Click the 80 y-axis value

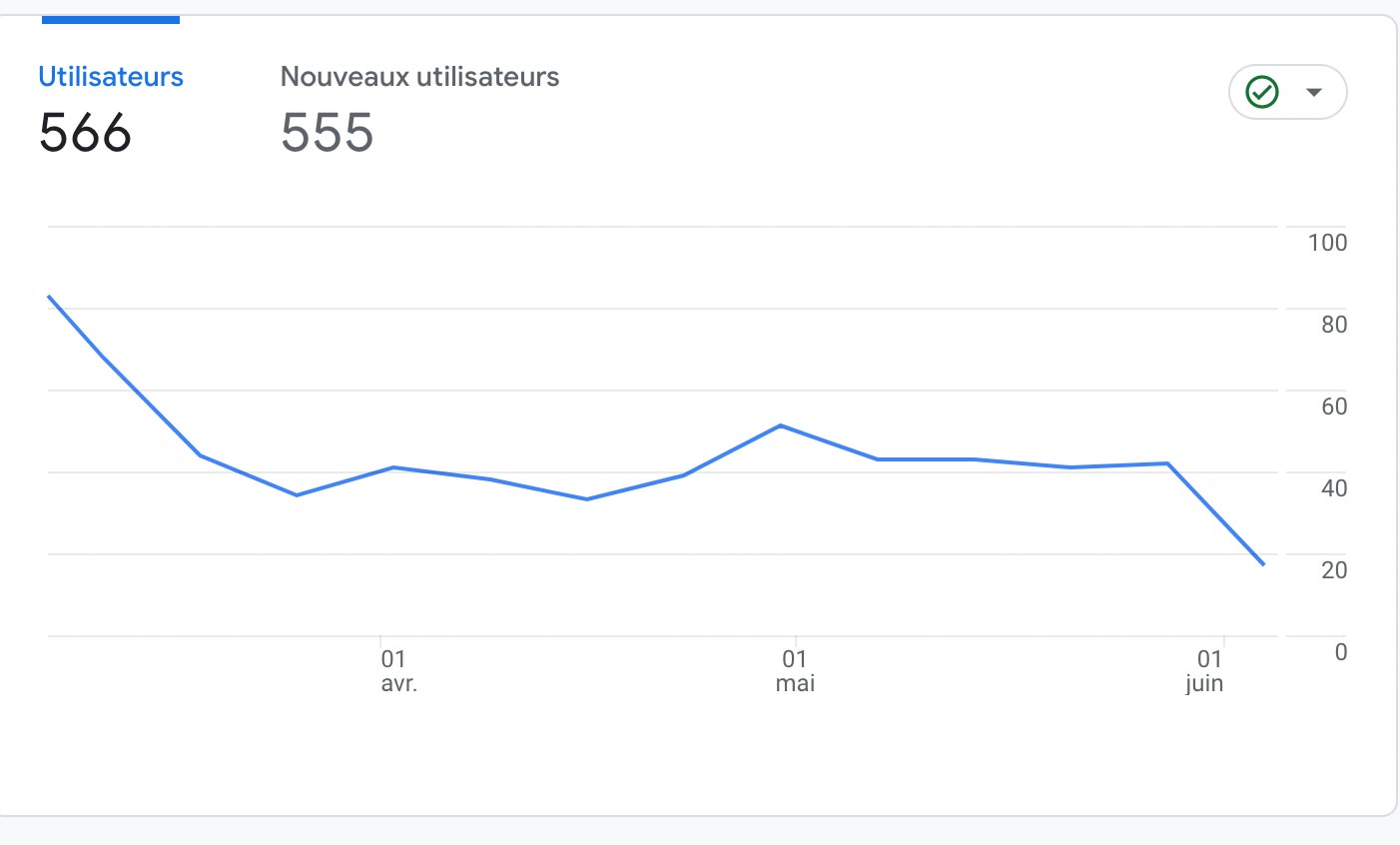tap(1334, 325)
